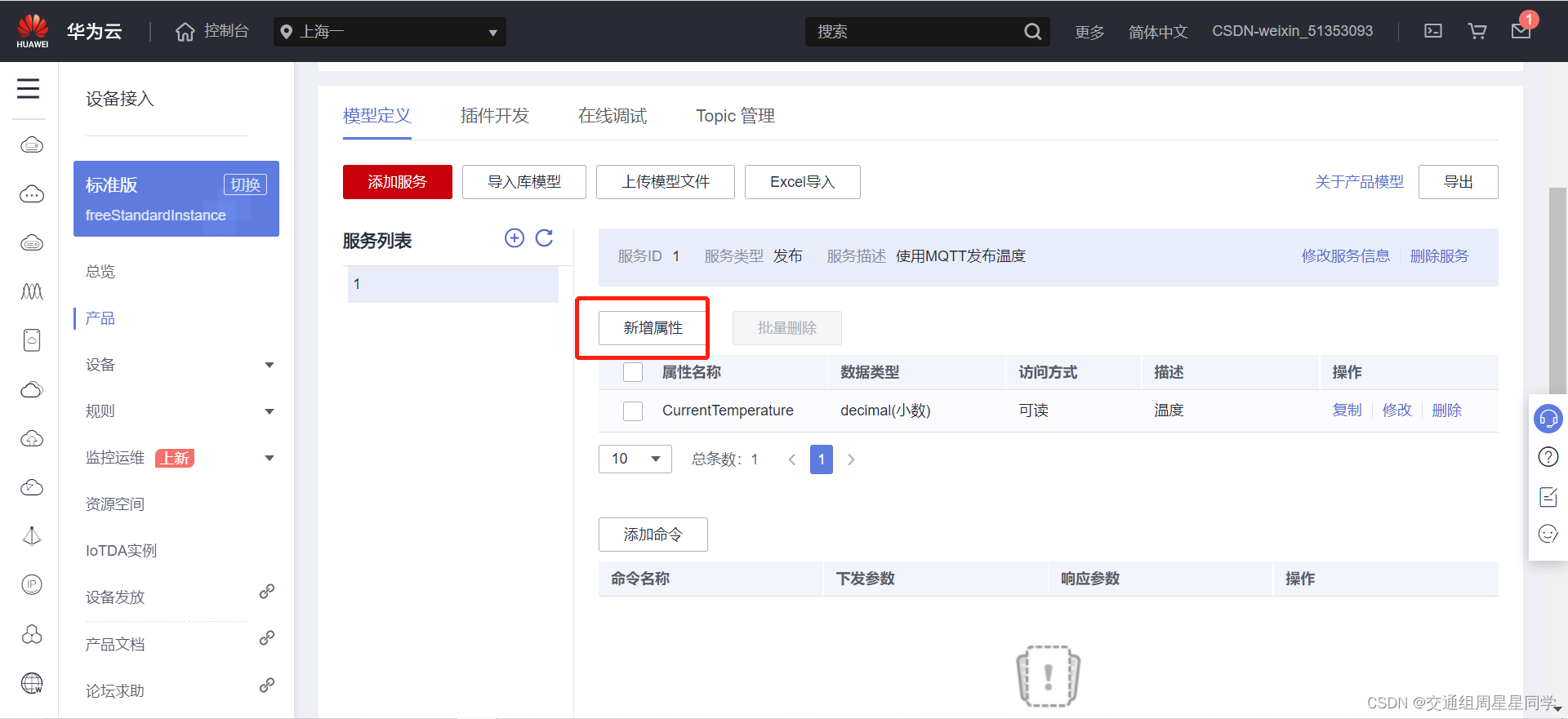1568x719 pixels.
Task: Expand the 规则 menu section
Action: click(x=269, y=411)
